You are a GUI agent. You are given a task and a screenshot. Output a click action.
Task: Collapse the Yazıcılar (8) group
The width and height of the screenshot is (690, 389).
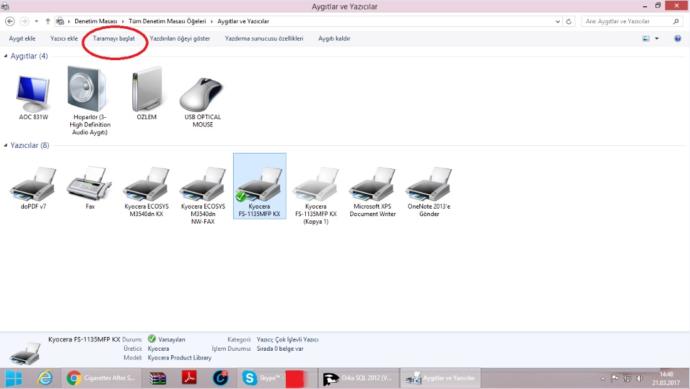[x=6, y=145]
